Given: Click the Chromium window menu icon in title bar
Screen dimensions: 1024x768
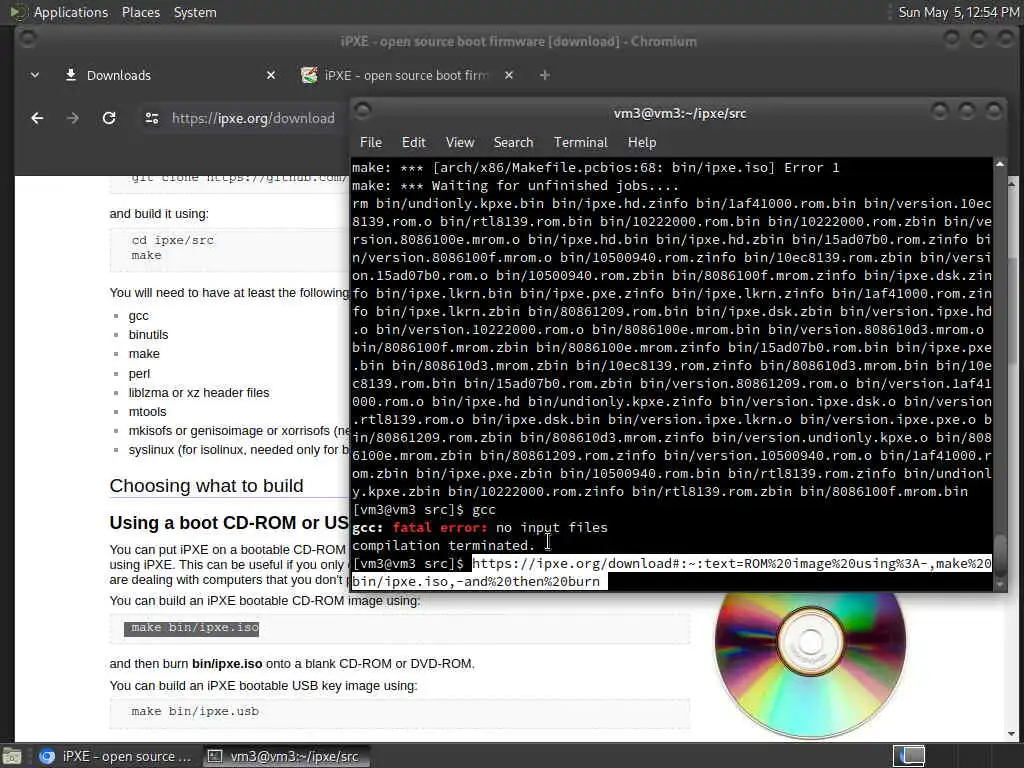Looking at the screenshot, I should coord(27,39).
